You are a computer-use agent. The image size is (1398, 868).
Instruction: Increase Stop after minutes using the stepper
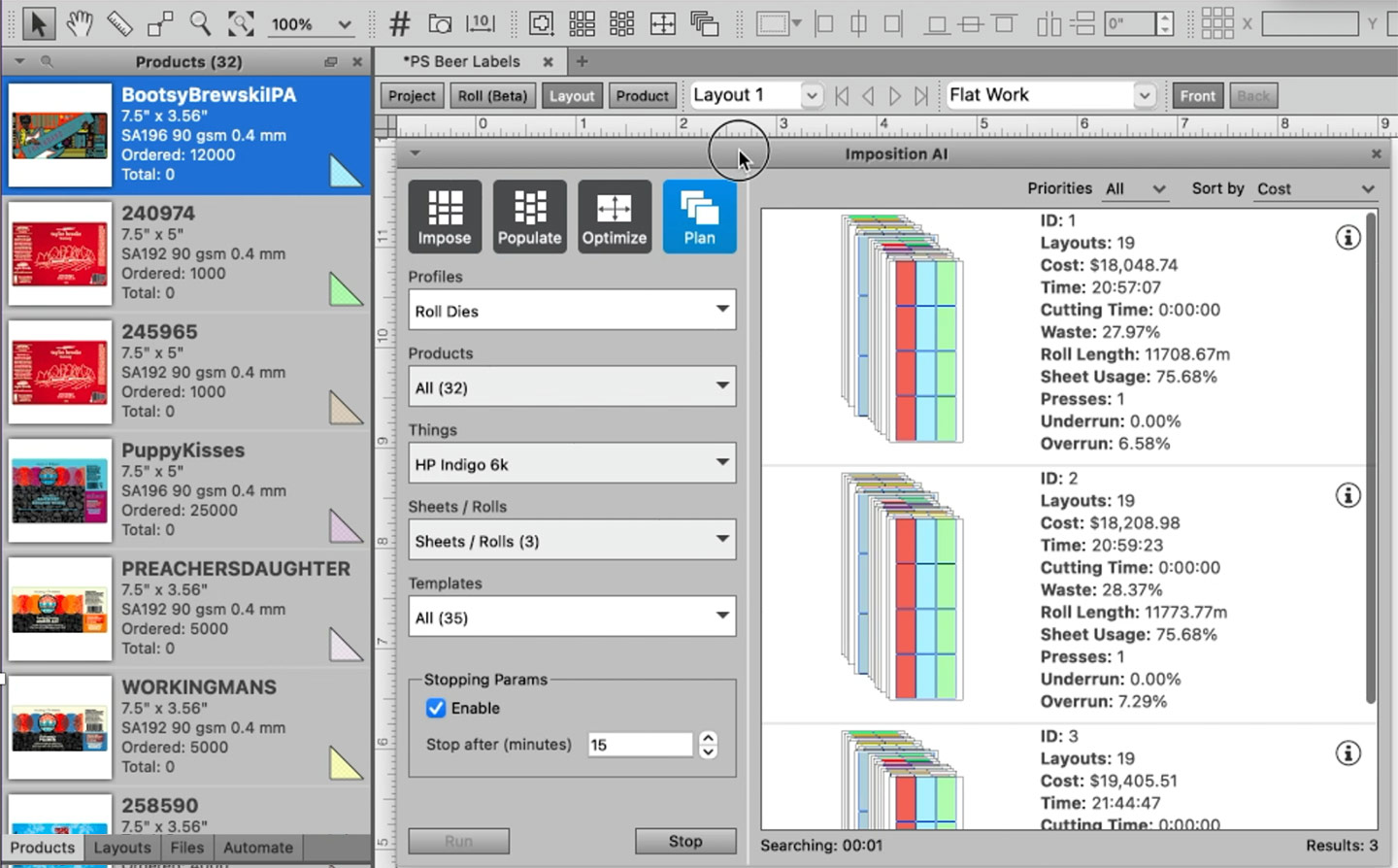coord(709,739)
